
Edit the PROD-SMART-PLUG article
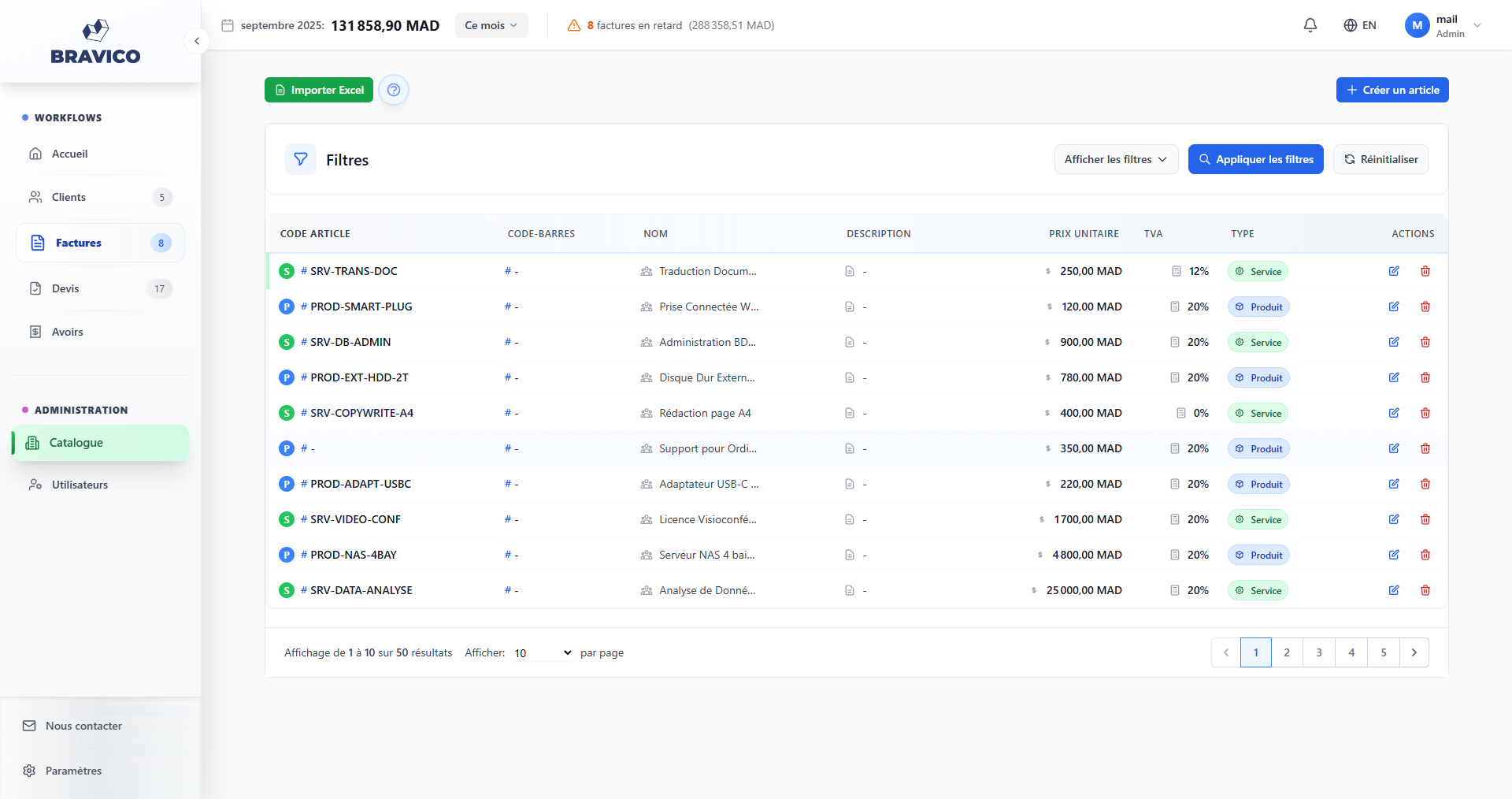(x=1394, y=307)
